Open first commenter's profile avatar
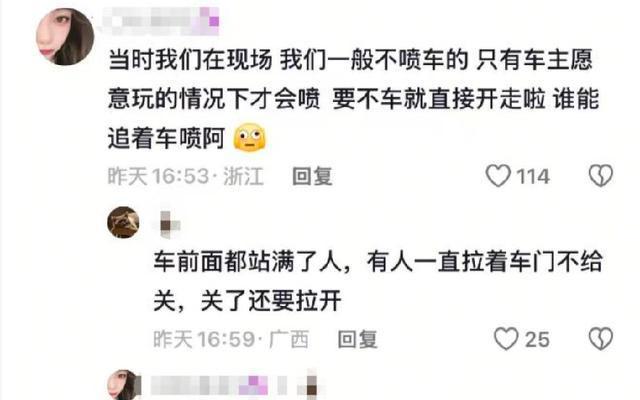The width and height of the screenshot is (640, 400). click(65, 37)
